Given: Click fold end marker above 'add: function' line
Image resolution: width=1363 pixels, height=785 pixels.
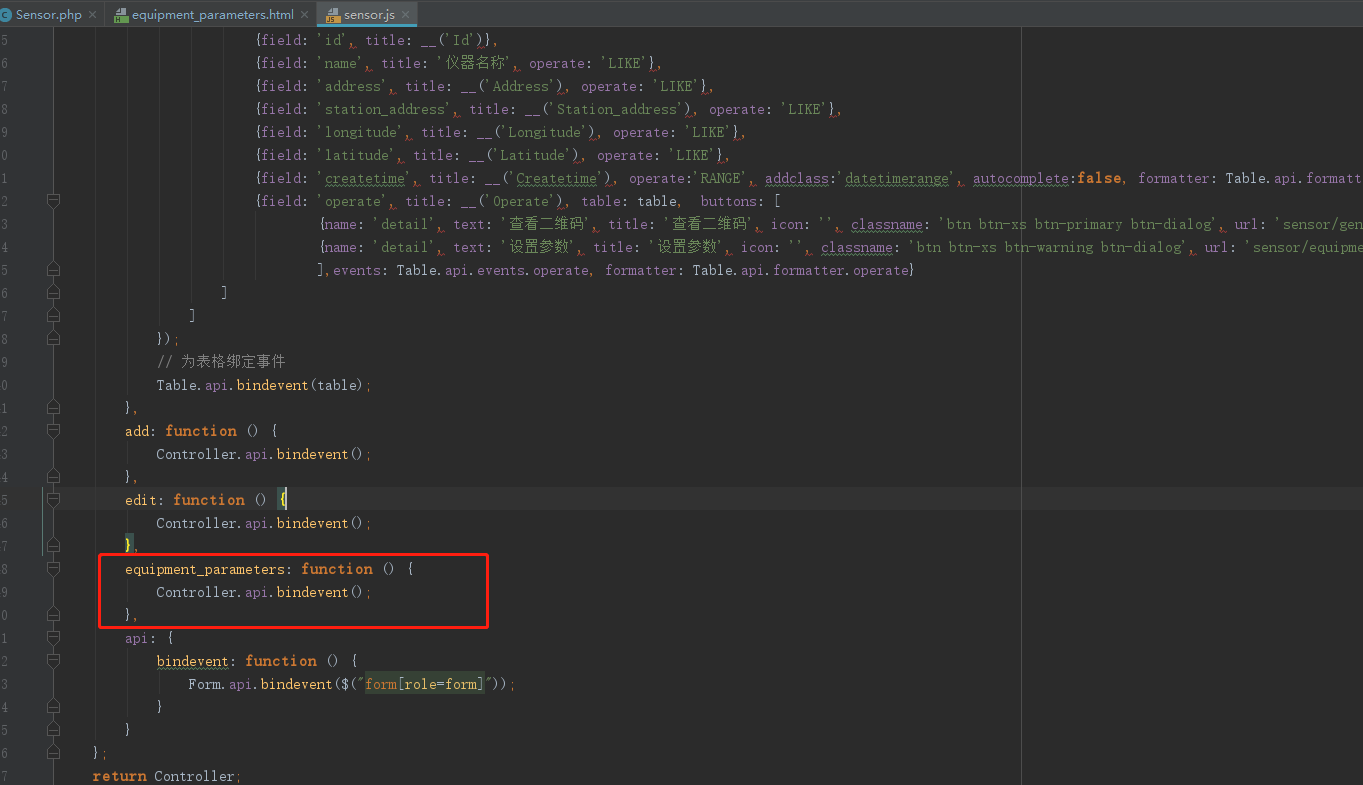Looking at the screenshot, I should [53, 408].
